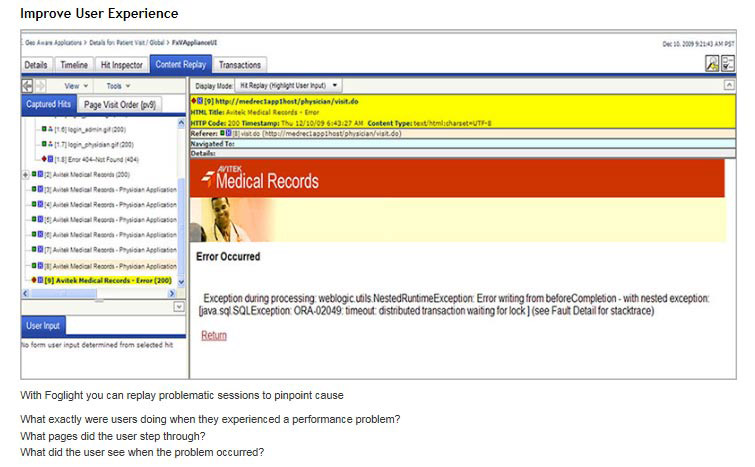The width and height of the screenshot is (755, 467).
Task: Click the hits tree vertical scrollbar thumb
Action: [181, 225]
